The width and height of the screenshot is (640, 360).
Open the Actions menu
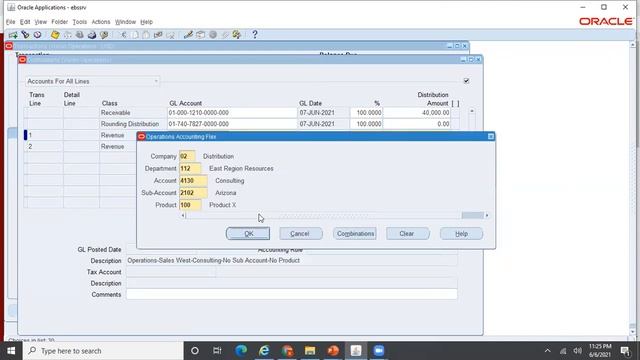click(101, 22)
